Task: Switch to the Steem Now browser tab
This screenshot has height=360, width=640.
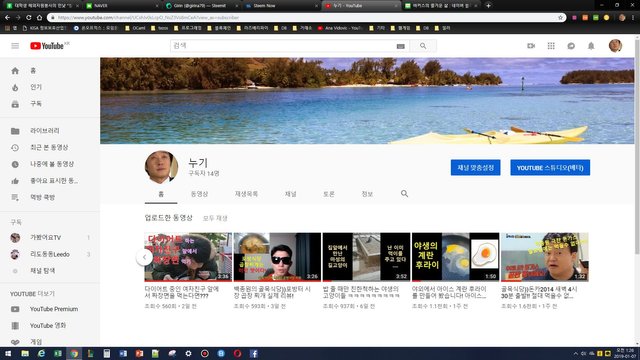Action: tap(282, 6)
